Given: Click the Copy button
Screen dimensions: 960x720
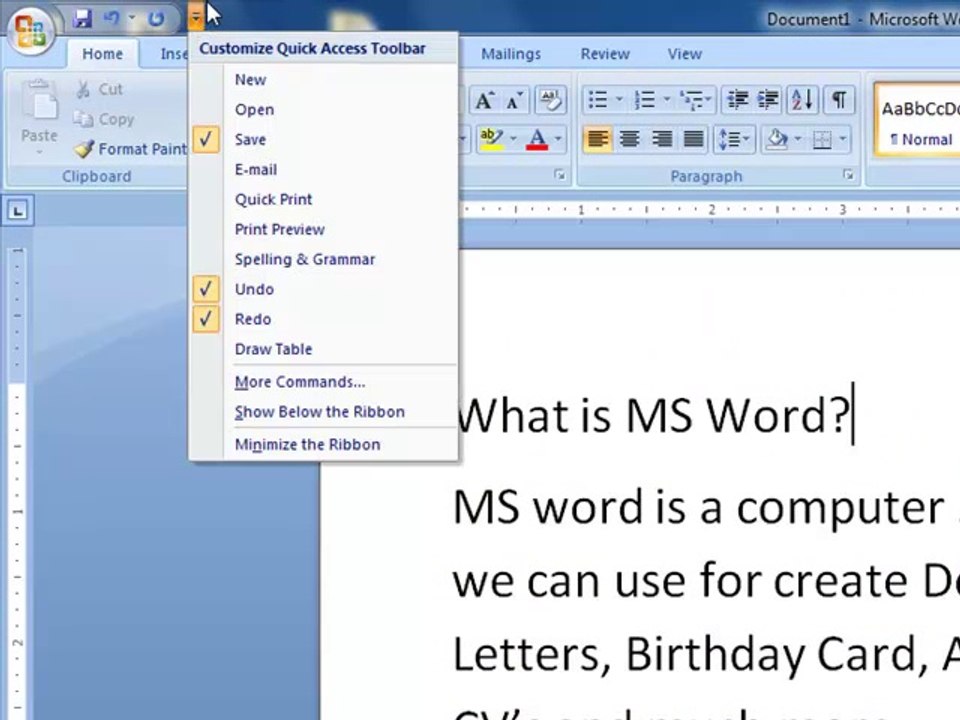Looking at the screenshot, I should 103,119.
